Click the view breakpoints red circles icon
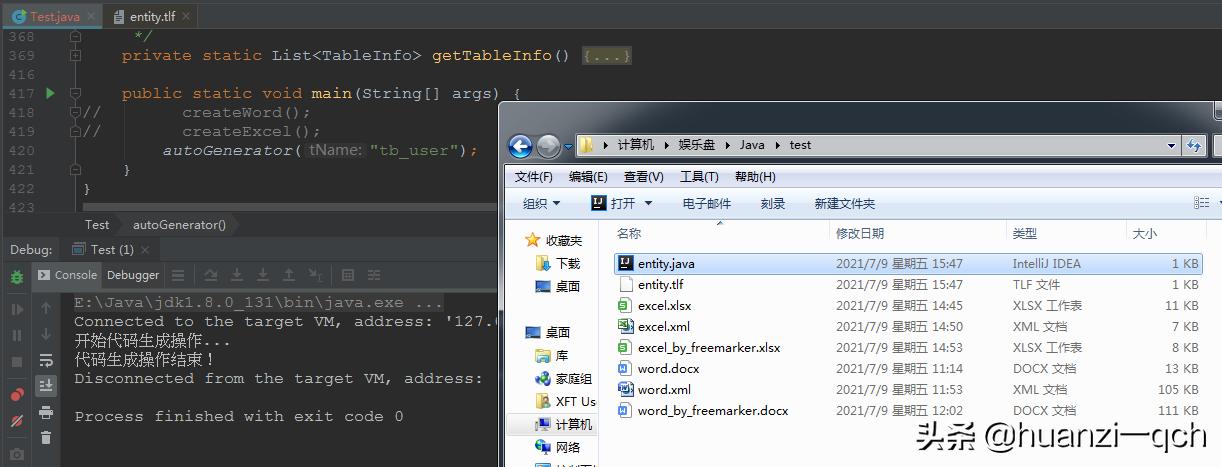Screen dimensions: 1222x467 pos(17,393)
